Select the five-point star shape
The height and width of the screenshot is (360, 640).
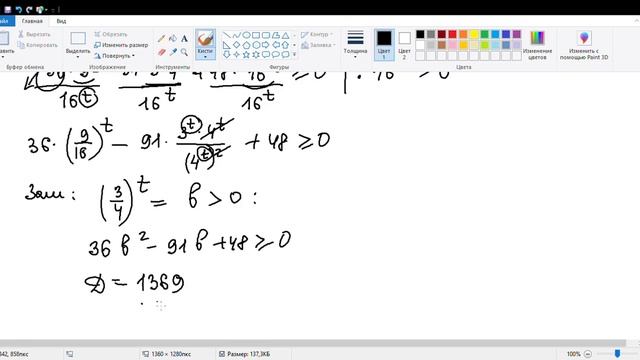(246, 54)
